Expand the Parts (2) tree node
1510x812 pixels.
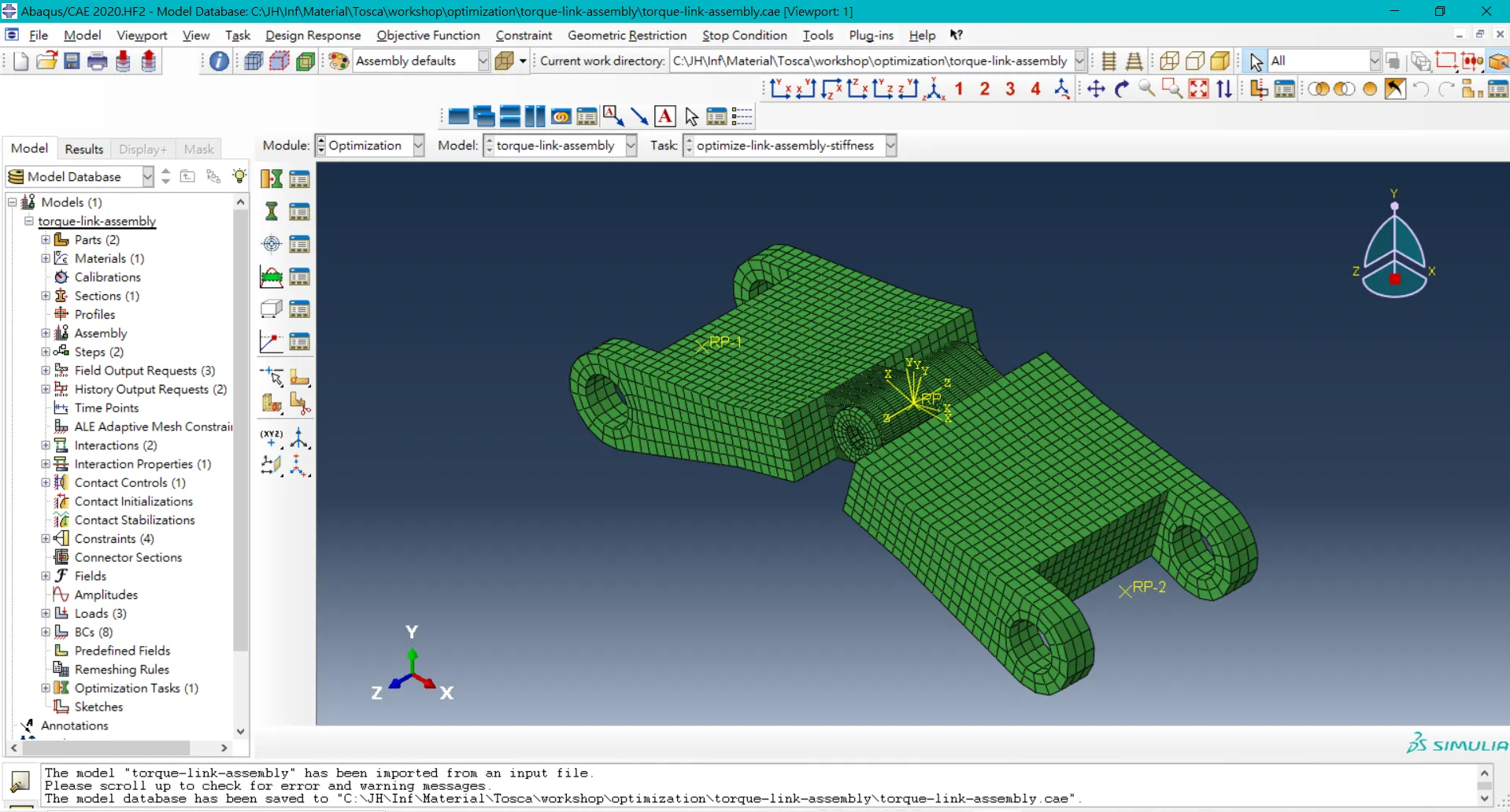[46, 240]
